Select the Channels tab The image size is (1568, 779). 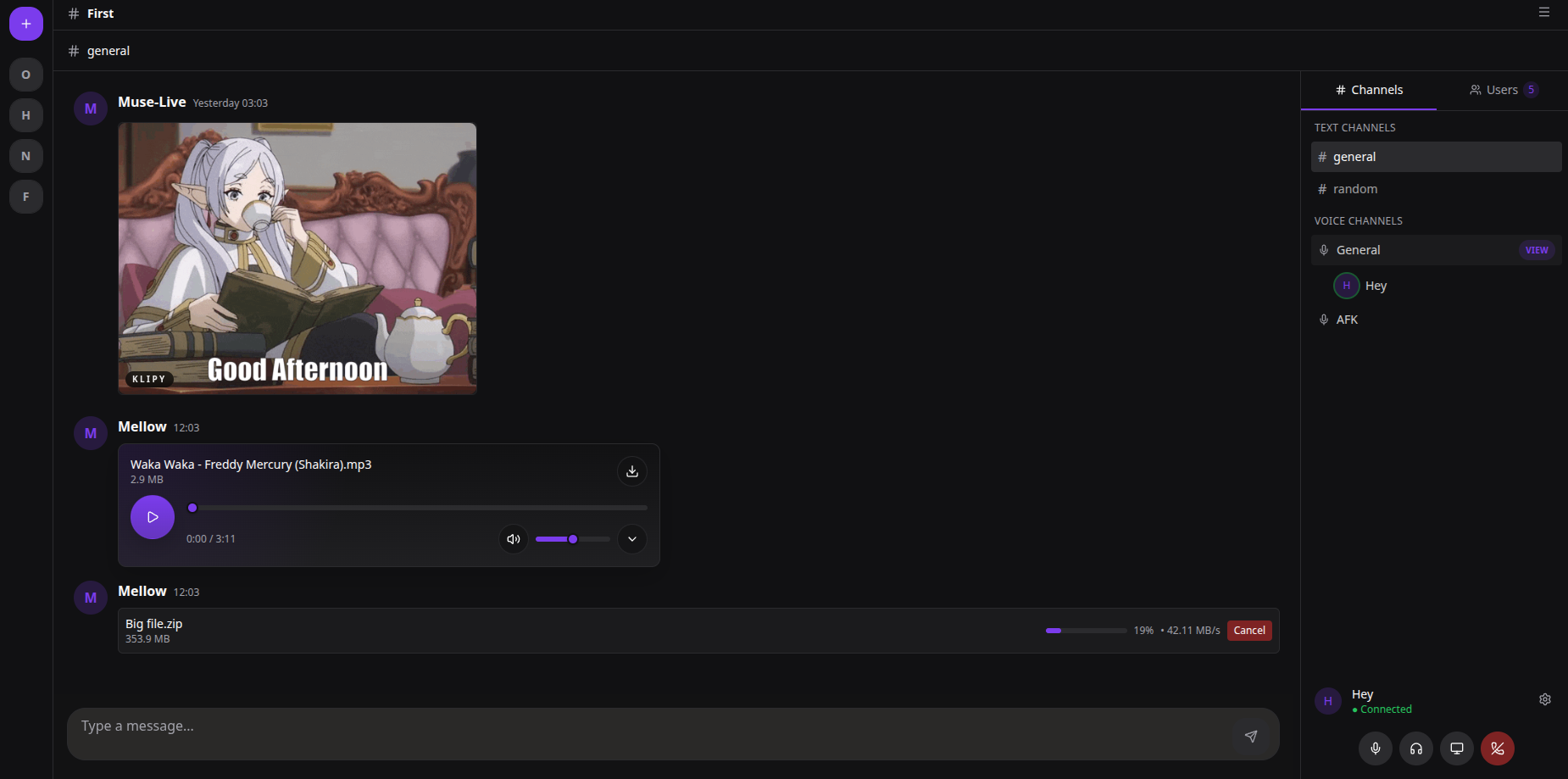coord(1369,90)
